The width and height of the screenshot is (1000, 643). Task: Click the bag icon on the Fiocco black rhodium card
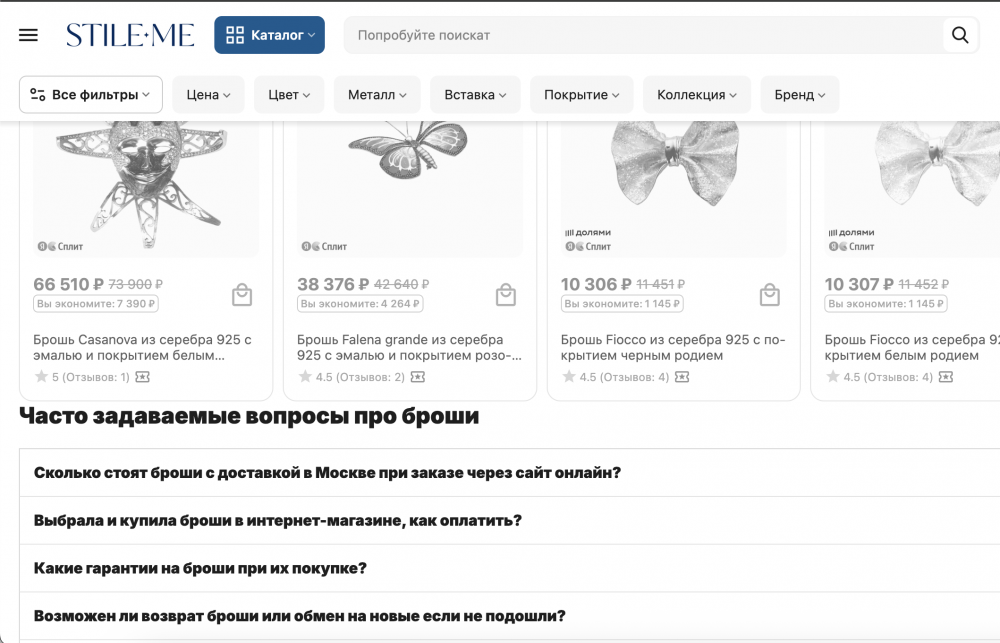tap(769, 294)
